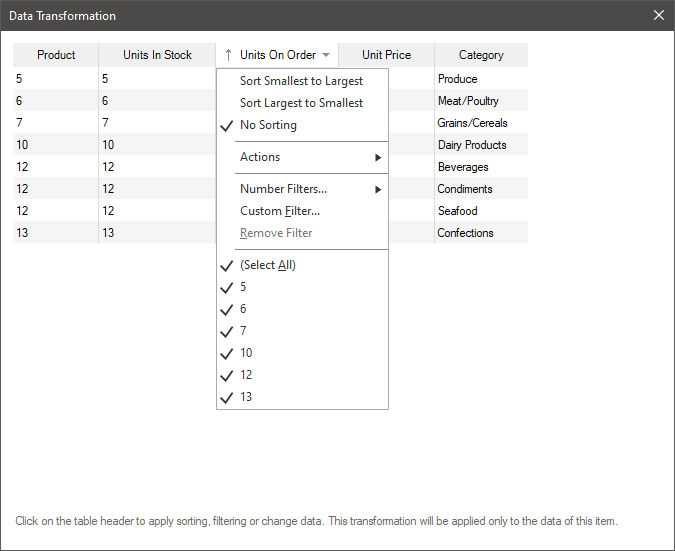This screenshot has height=551, width=675.
Task: Toggle the value 7 filter checkbox
Action: coord(227,331)
